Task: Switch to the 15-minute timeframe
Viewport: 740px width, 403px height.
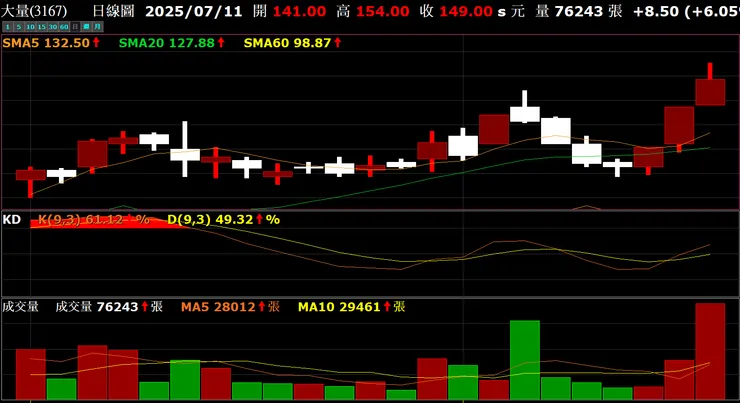Action: click(x=42, y=27)
